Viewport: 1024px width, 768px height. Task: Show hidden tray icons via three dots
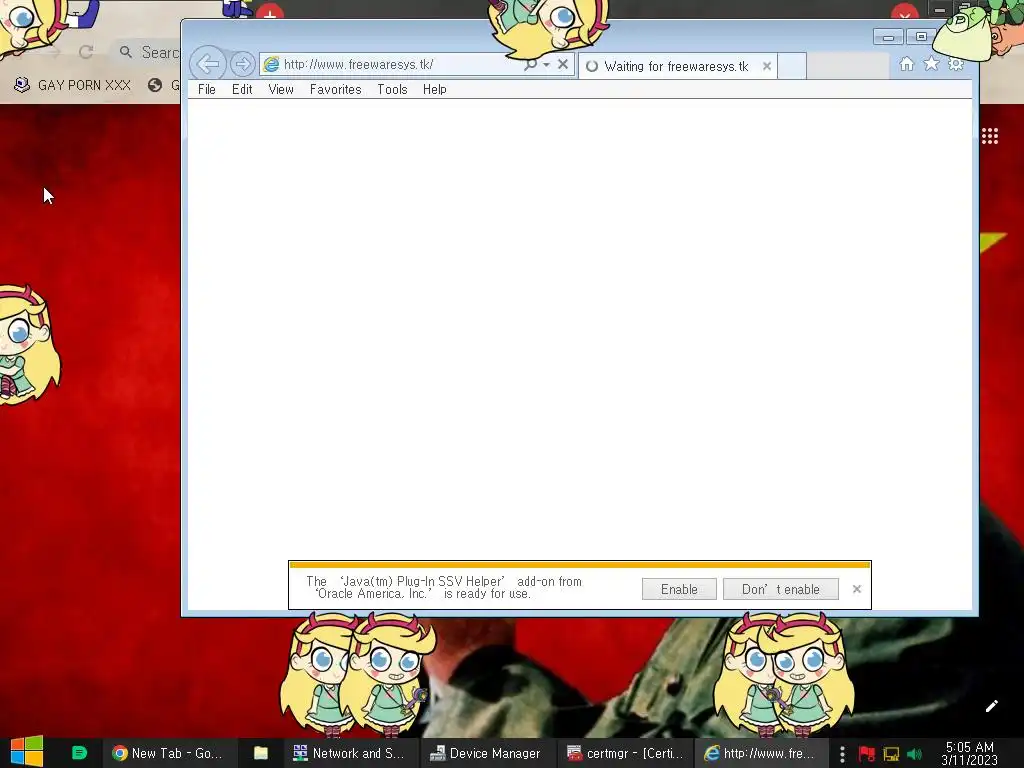tap(842, 754)
